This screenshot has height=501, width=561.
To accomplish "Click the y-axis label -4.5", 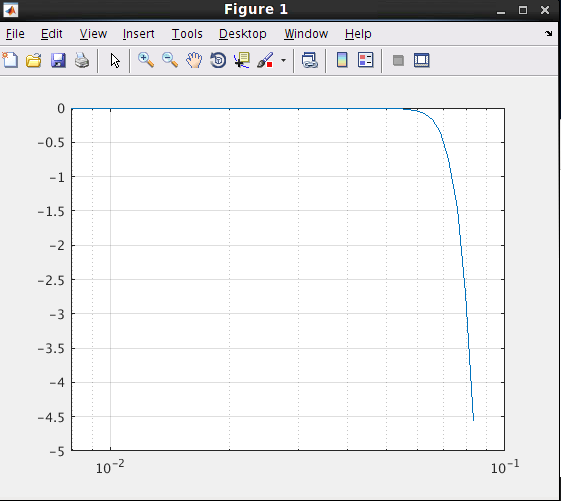I will coord(52,417).
